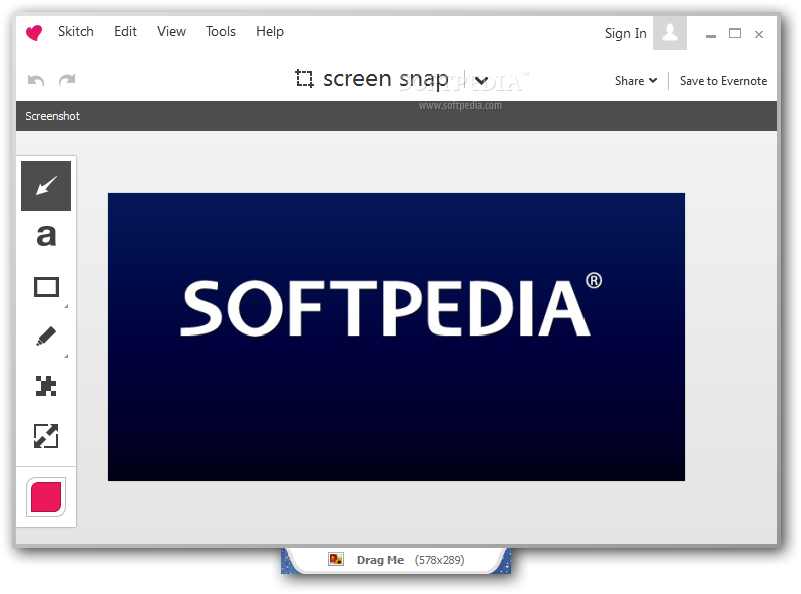Select the Rectangle shape tool

tap(46, 287)
